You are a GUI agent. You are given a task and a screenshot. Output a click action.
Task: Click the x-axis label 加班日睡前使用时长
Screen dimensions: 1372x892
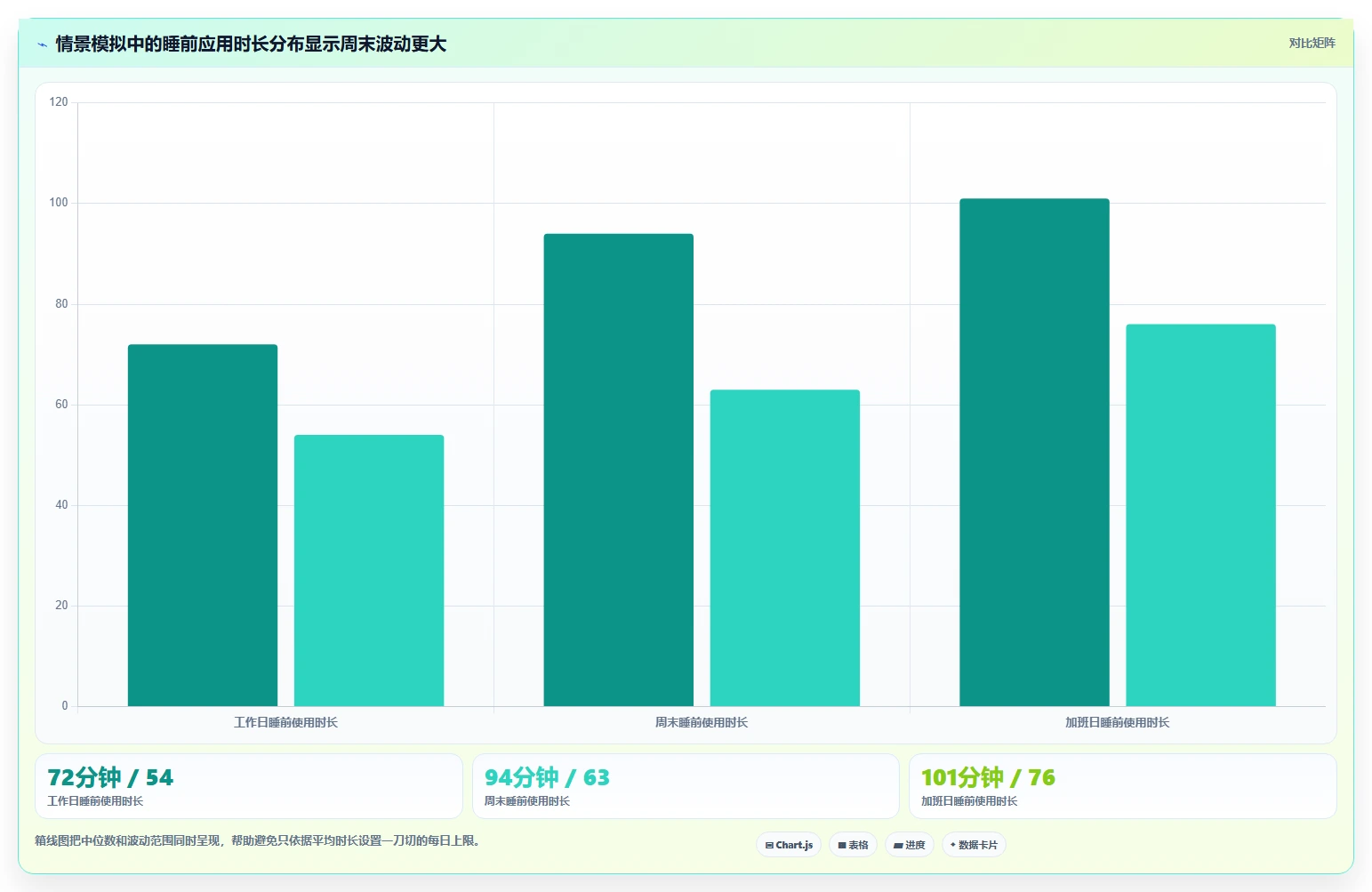[1118, 722]
